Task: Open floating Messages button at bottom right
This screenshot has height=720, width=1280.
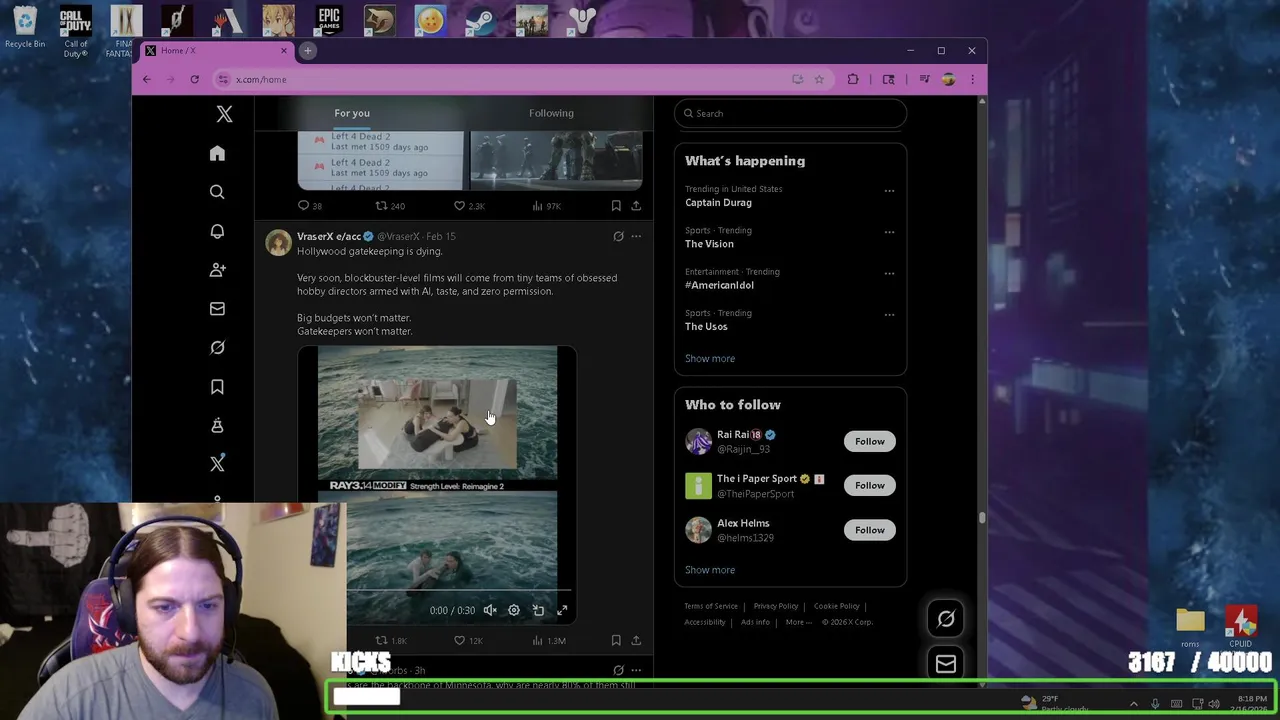Action: pyautogui.click(x=946, y=664)
